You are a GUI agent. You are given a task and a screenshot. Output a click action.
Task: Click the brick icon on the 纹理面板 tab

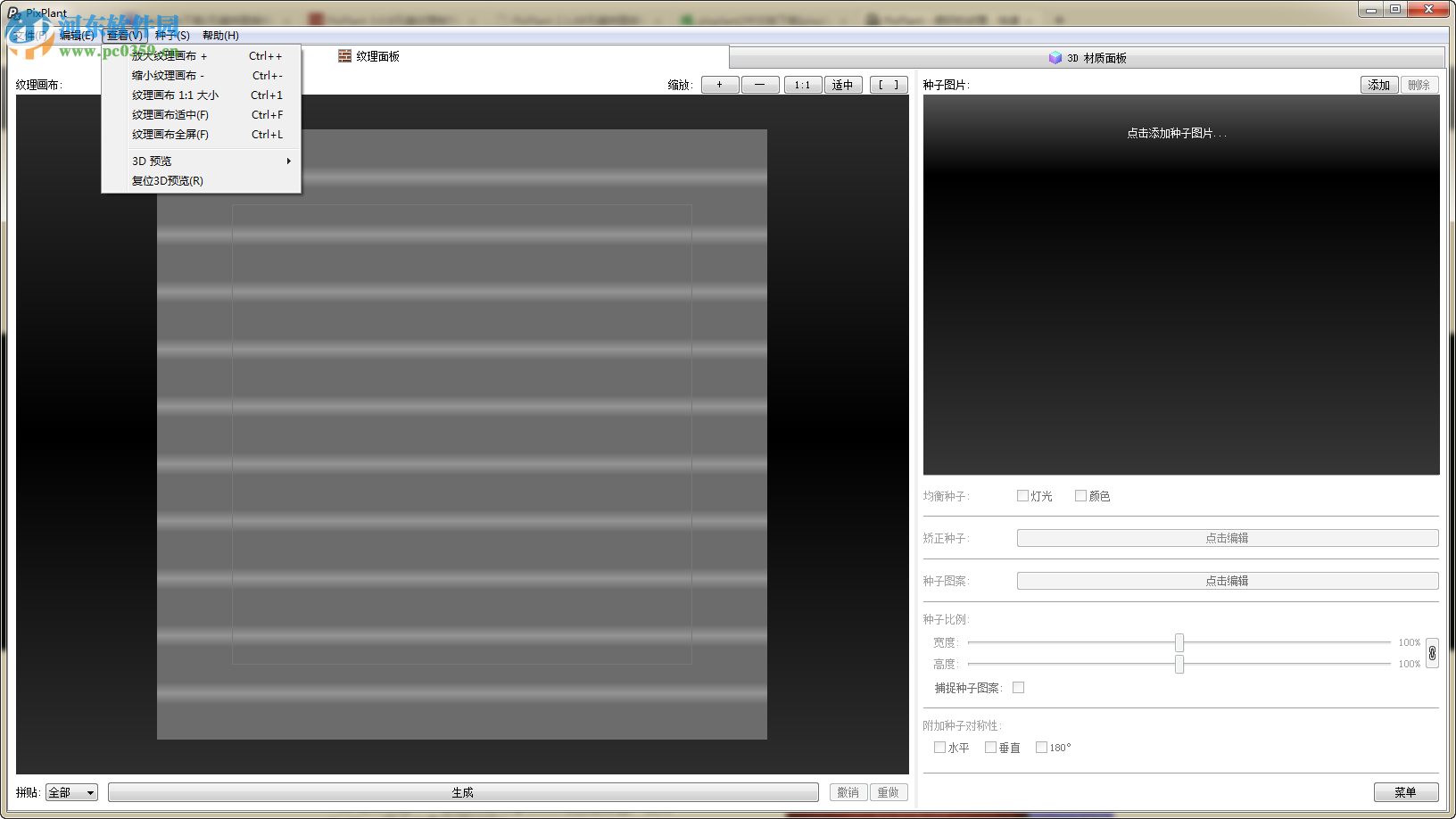(344, 56)
